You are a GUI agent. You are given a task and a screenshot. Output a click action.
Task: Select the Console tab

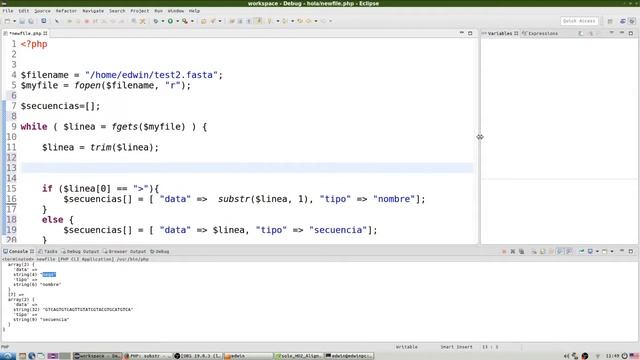point(18,251)
